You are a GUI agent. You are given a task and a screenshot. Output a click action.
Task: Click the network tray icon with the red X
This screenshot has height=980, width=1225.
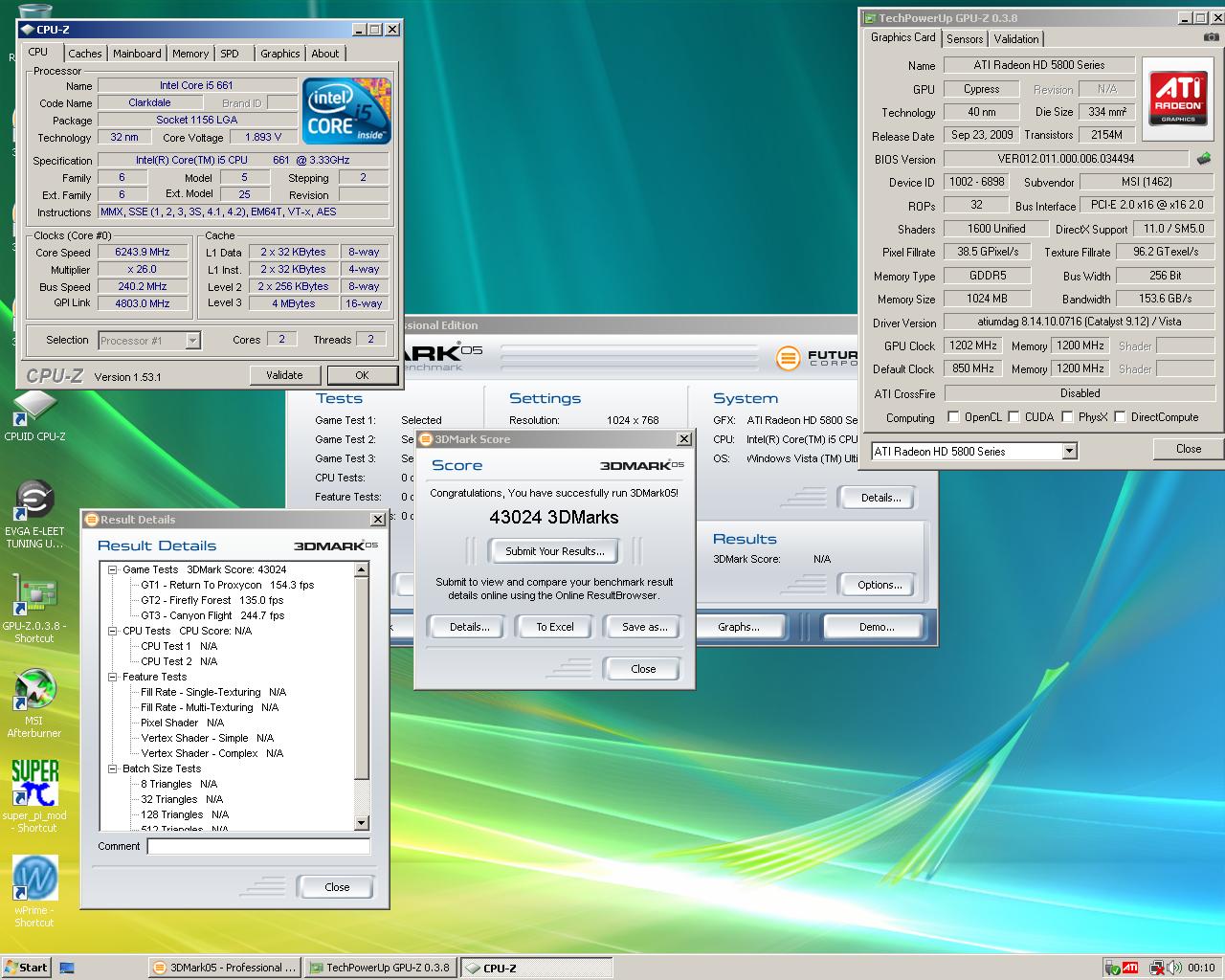1156,968
